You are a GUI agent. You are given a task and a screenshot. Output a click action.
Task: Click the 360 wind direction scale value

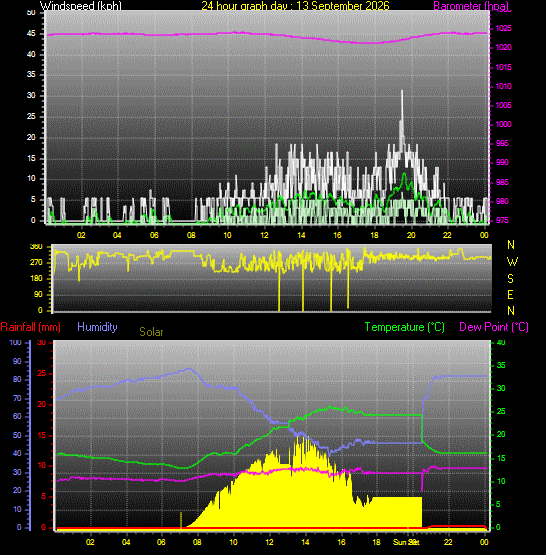pos(36,246)
